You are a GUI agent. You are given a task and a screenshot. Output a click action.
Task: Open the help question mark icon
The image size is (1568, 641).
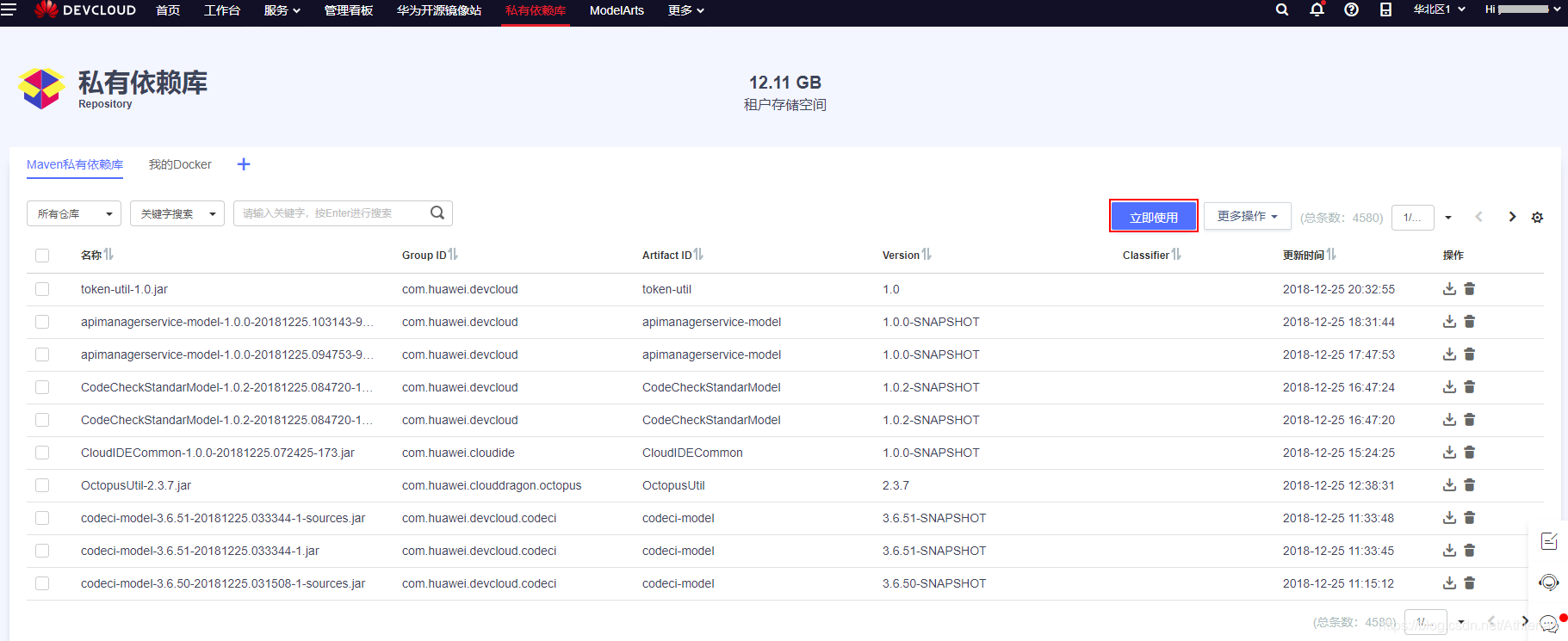1351,9
